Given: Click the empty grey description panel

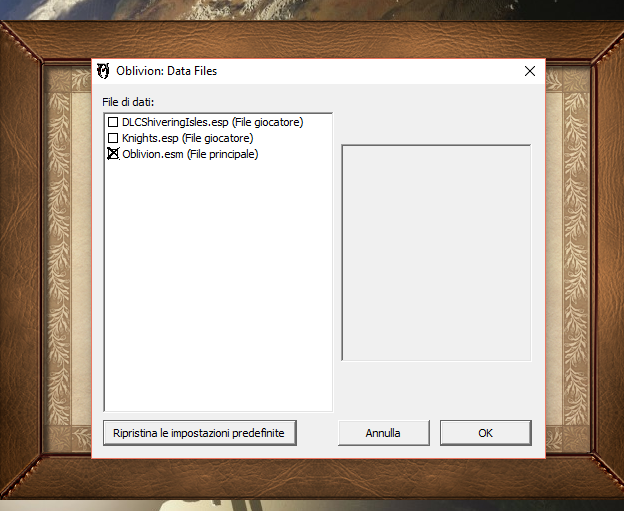Looking at the screenshot, I should coord(436,252).
